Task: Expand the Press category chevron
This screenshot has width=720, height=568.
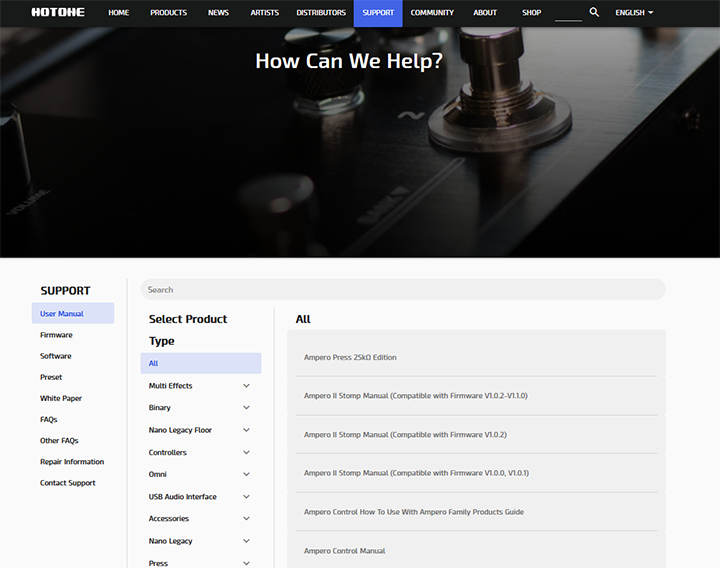Action: pyautogui.click(x=246, y=563)
